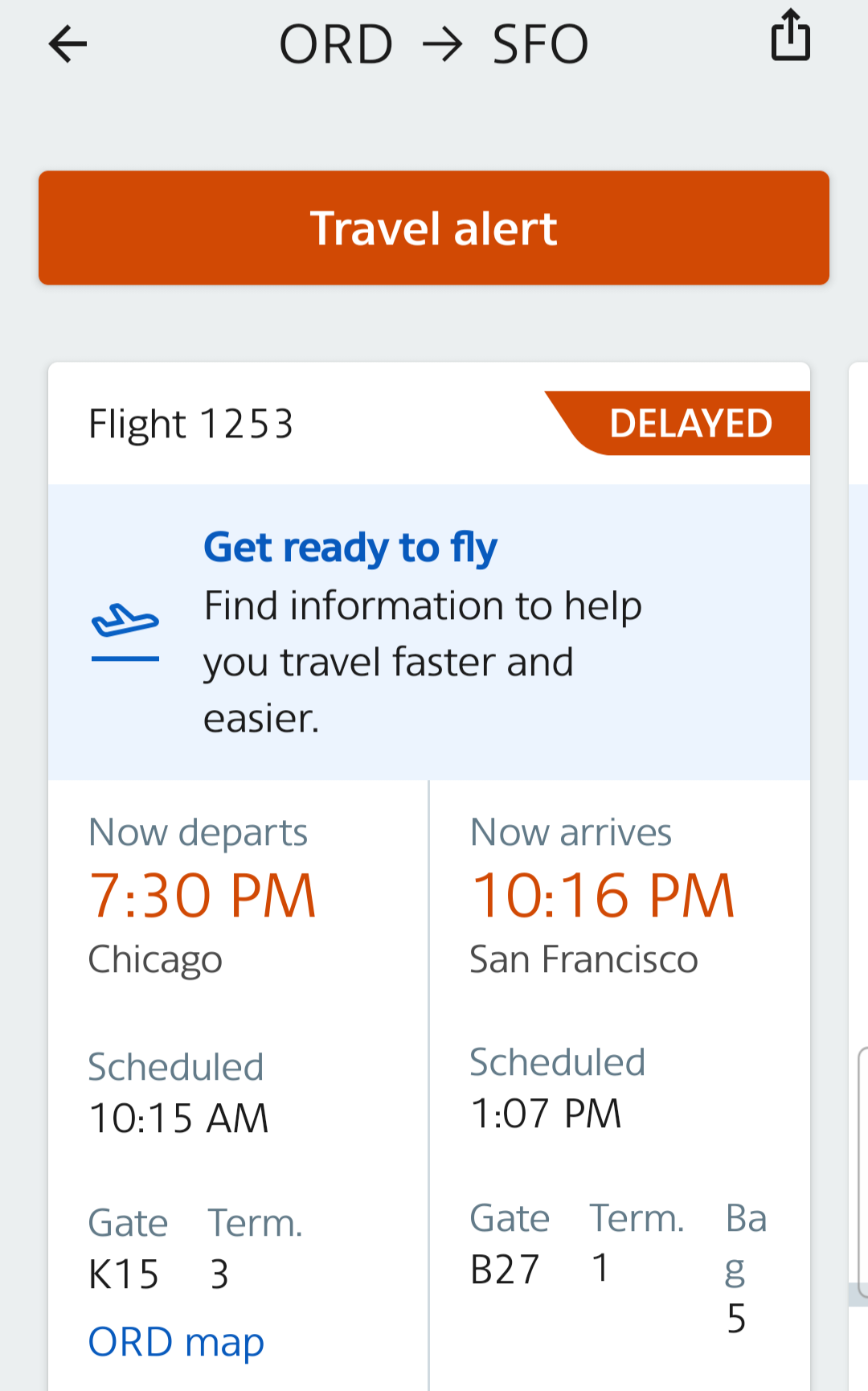This screenshot has height=1391, width=868.
Task: Open the Travel alert banner
Action: (434, 228)
